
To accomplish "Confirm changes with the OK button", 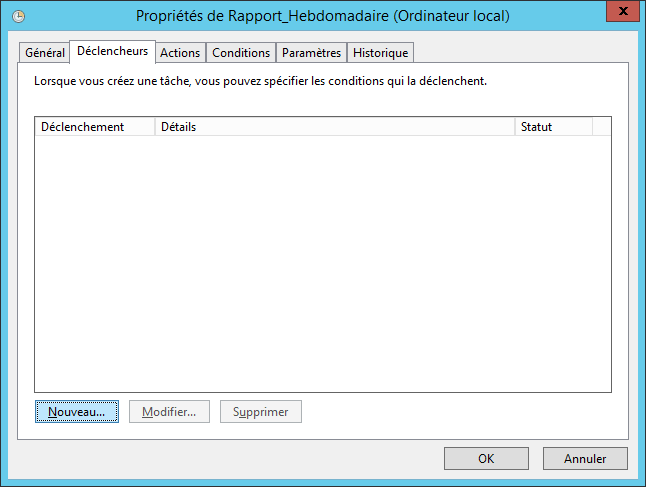I will 486,459.
